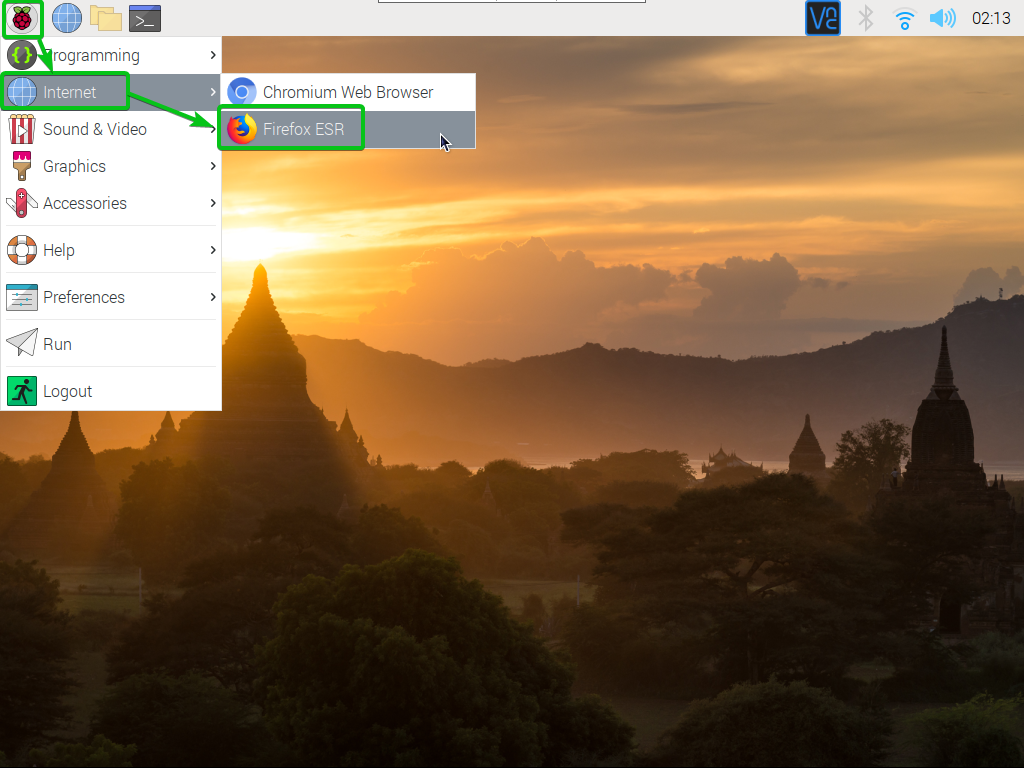Click the Internet globe menu icon
Screen dimensions: 1024x768
[22, 92]
